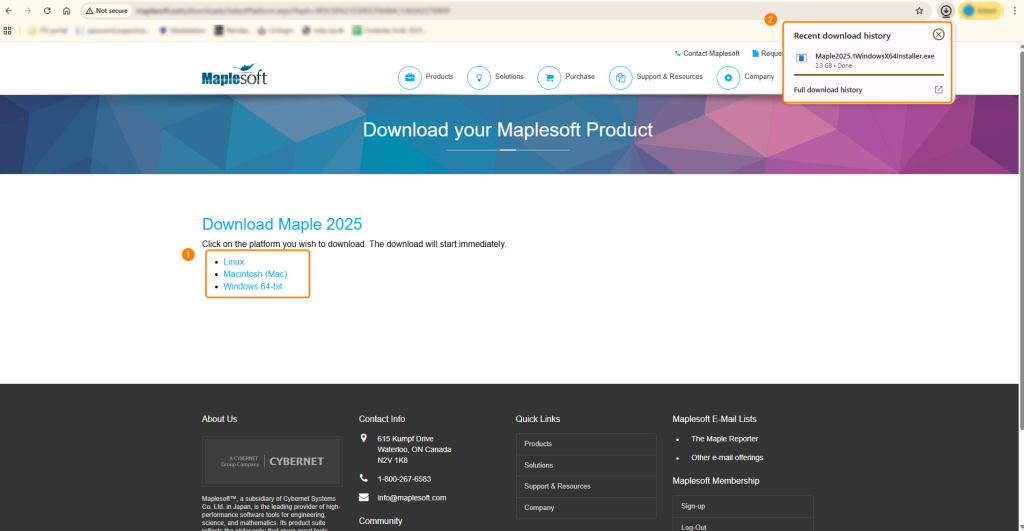1024x531 pixels.
Task: Choose the Linux download link
Action: (x=233, y=262)
